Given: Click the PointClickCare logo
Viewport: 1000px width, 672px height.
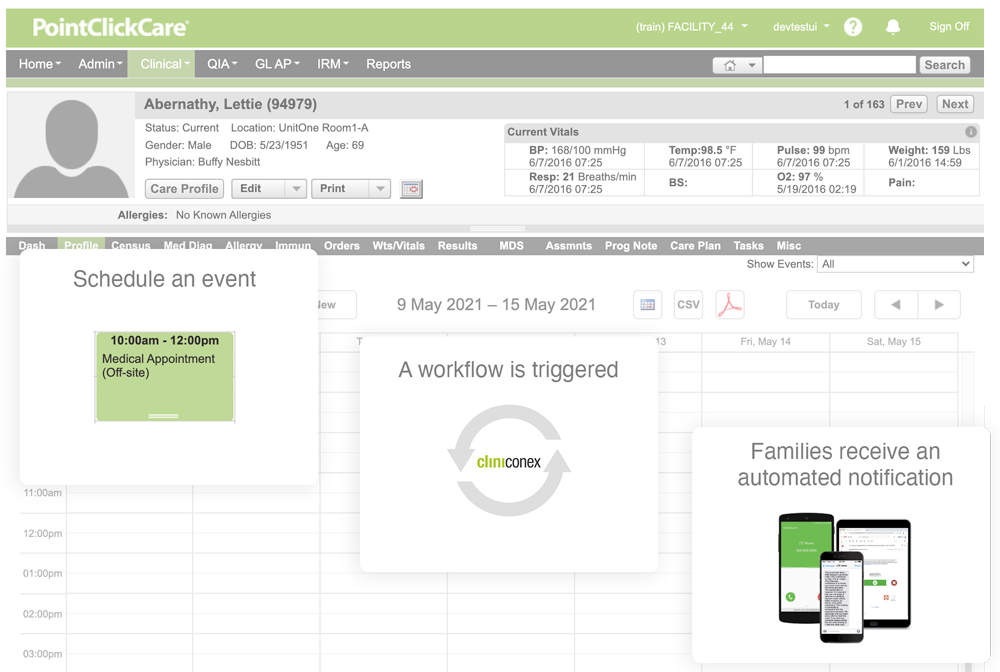Looking at the screenshot, I should (110, 27).
